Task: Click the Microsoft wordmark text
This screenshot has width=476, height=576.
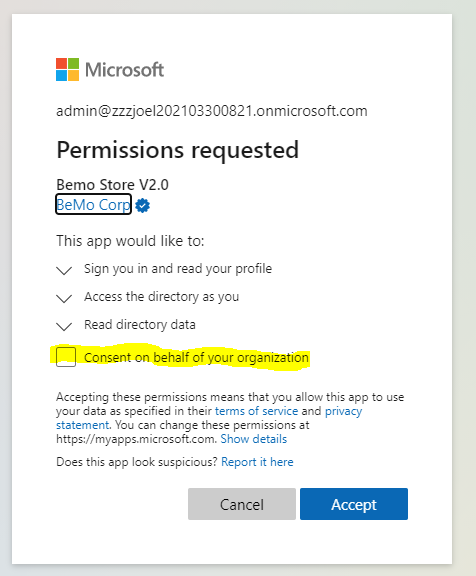Action: click(x=125, y=70)
